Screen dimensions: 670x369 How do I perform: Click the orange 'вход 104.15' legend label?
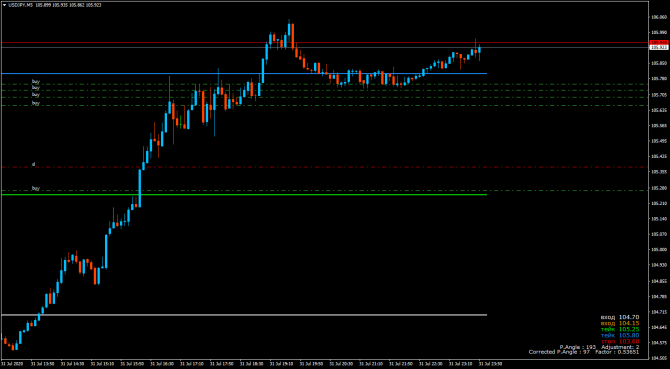point(620,323)
